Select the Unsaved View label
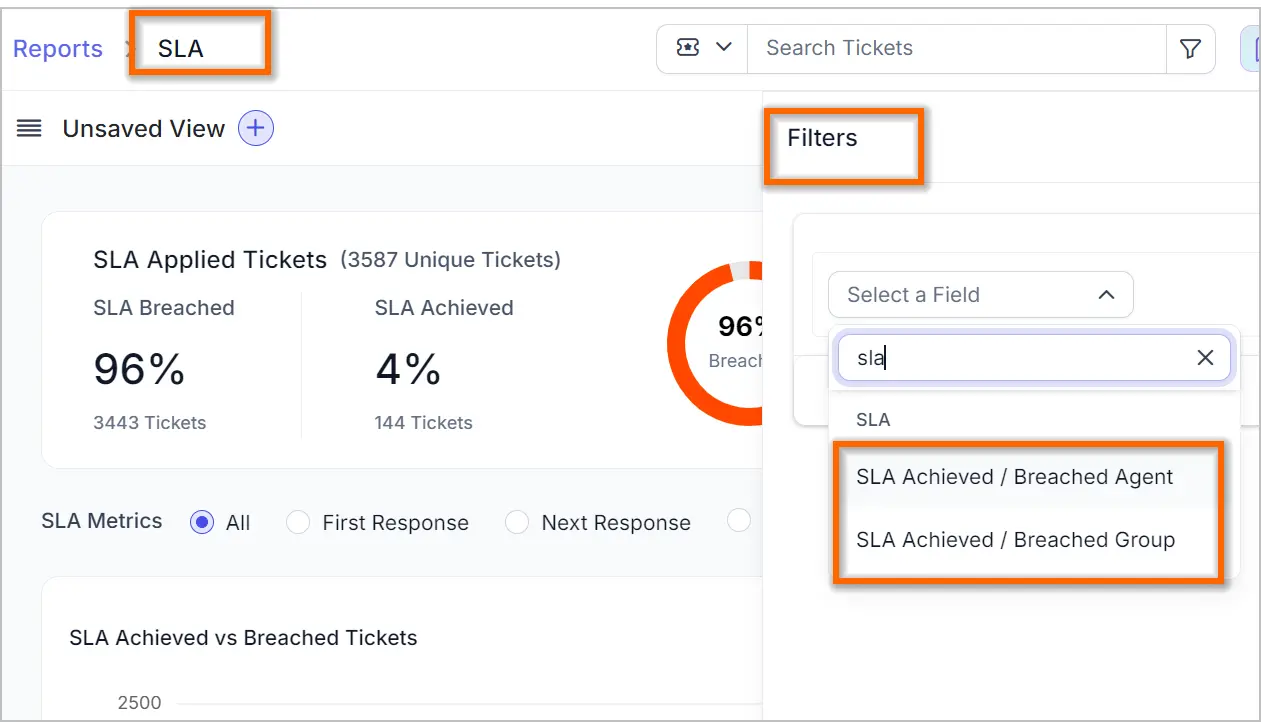Viewport: 1261px width, 722px height. click(144, 129)
